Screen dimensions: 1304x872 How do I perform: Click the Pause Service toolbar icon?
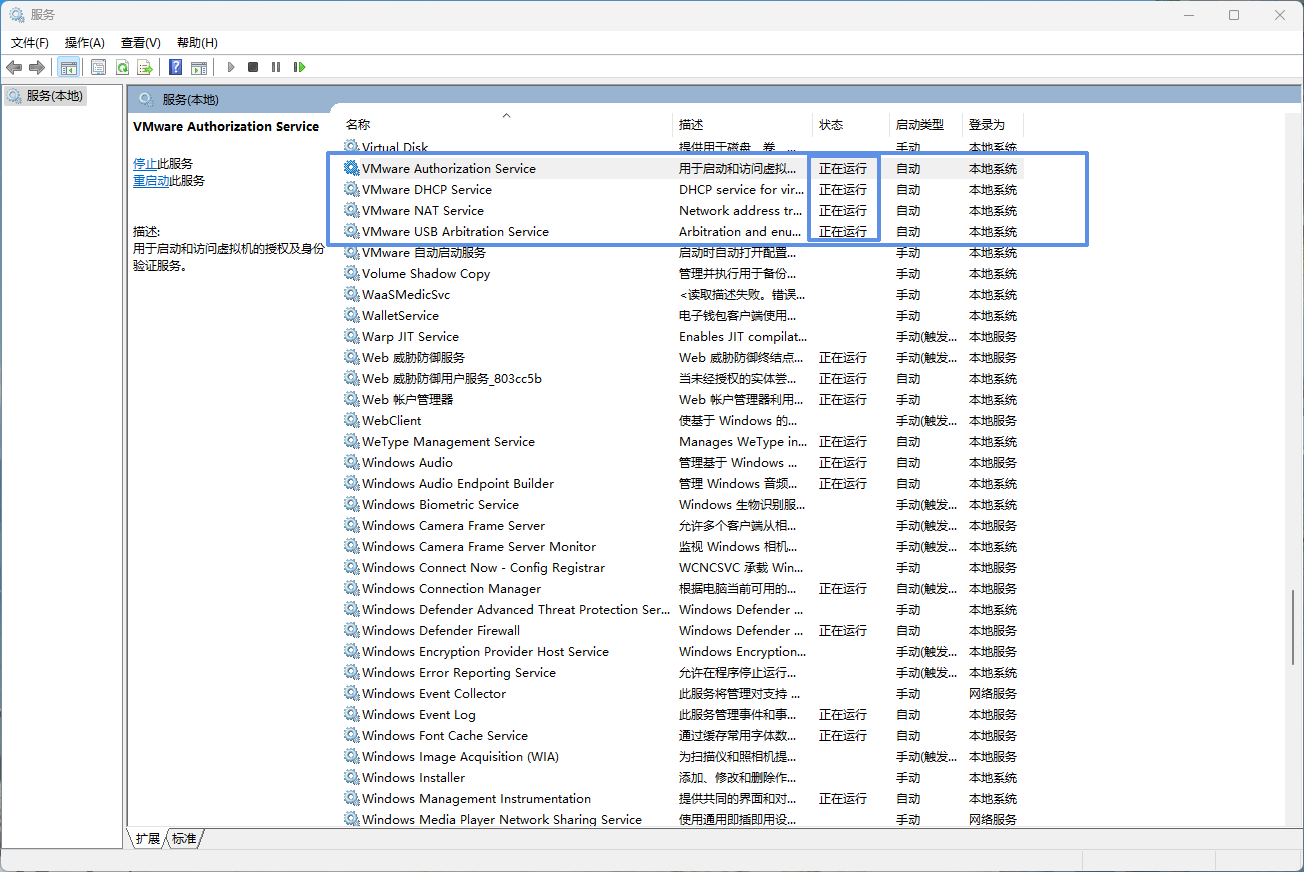[276, 67]
